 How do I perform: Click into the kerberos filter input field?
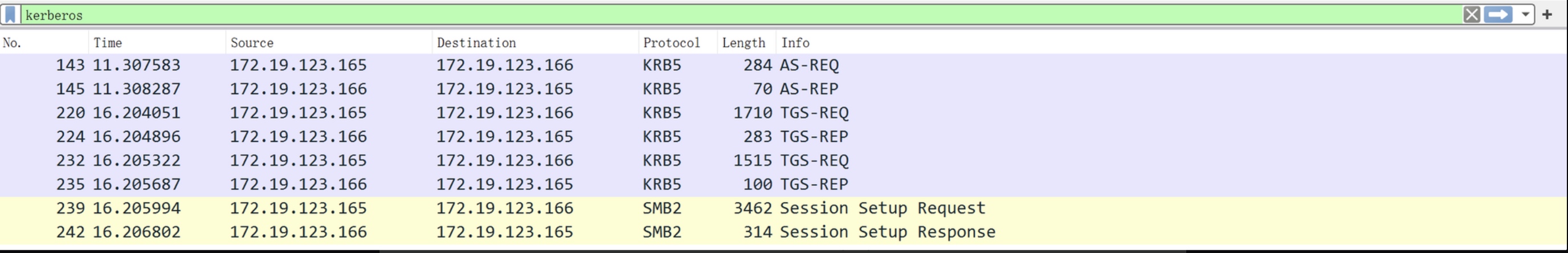point(730,15)
